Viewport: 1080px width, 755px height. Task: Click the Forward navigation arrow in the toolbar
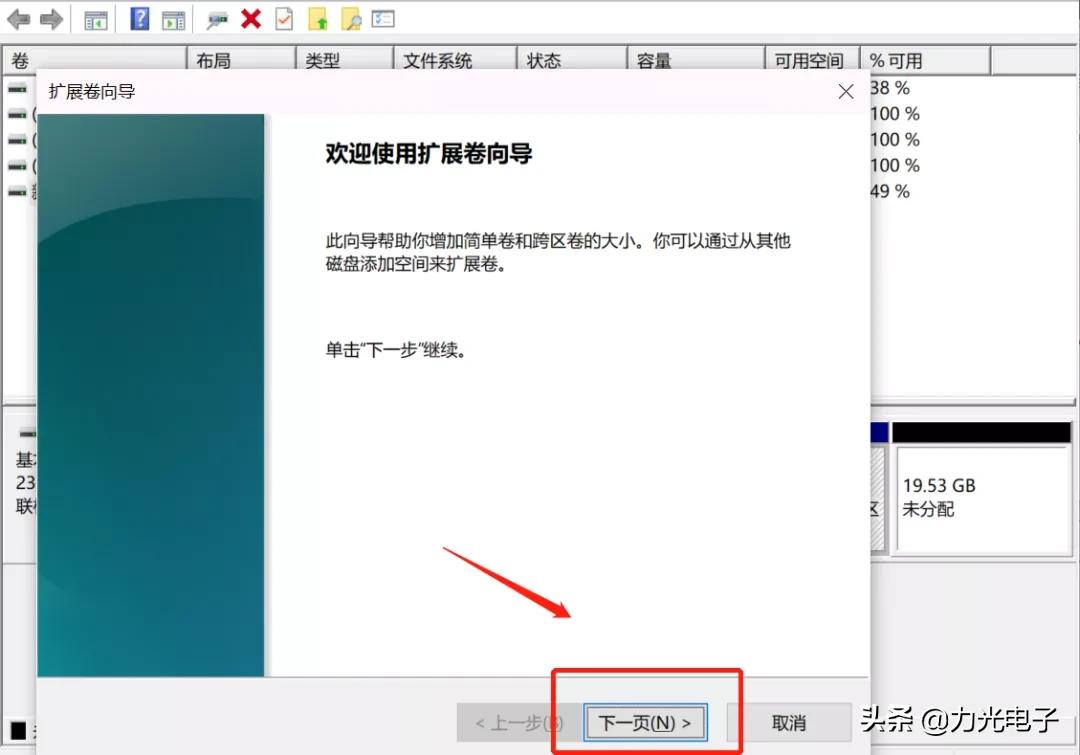click(50, 18)
